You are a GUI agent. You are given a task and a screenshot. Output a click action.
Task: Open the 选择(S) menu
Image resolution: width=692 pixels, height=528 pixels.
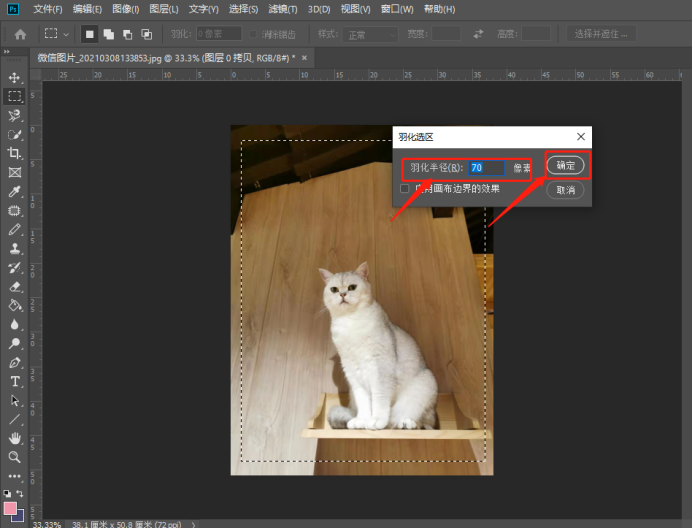243,9
